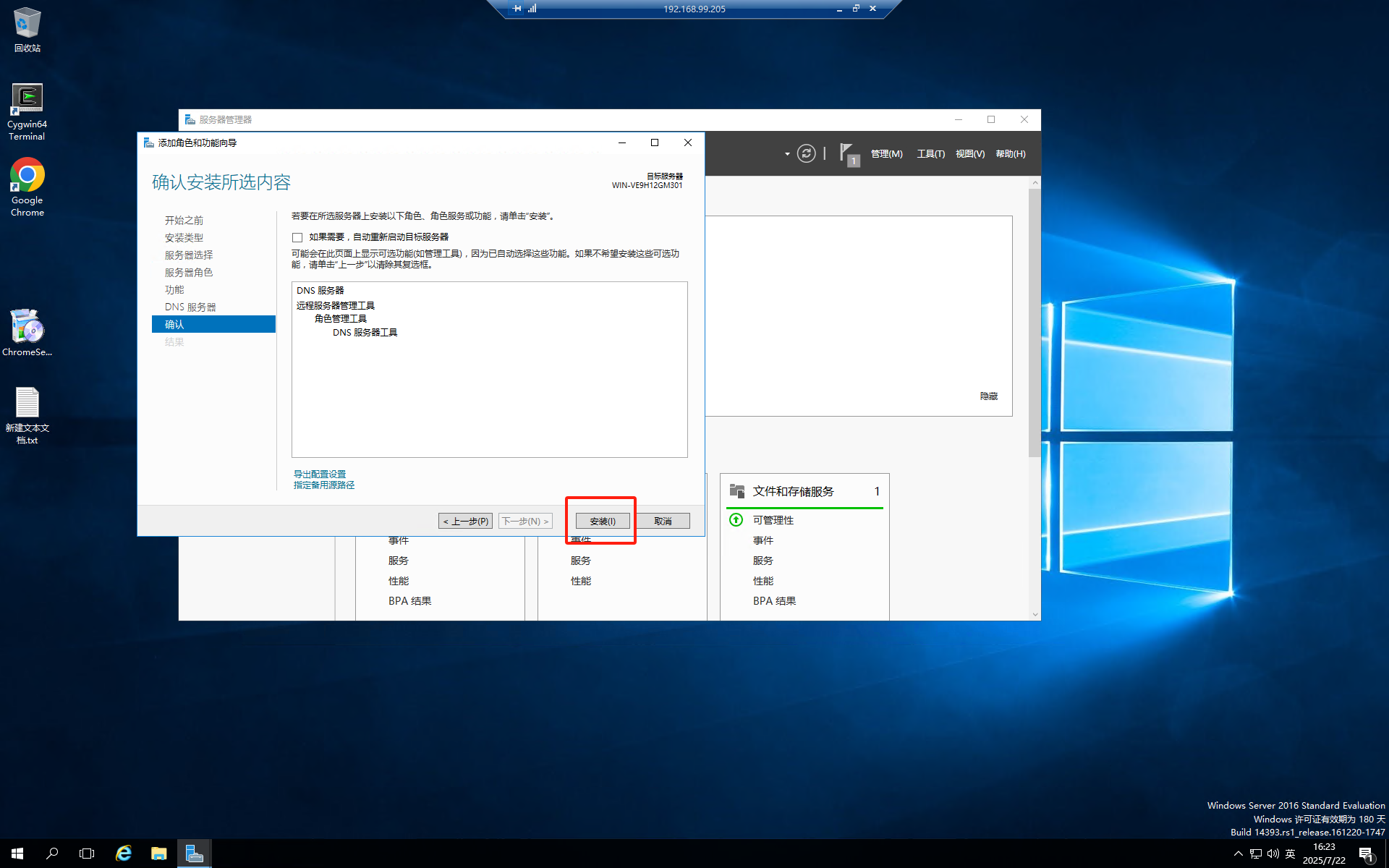Image resolution: width=1389 pixels, height=868 pixels.
Task: Click 文件和存储服务 tile title
Action: pyautogui.click(x=794, y=491)
